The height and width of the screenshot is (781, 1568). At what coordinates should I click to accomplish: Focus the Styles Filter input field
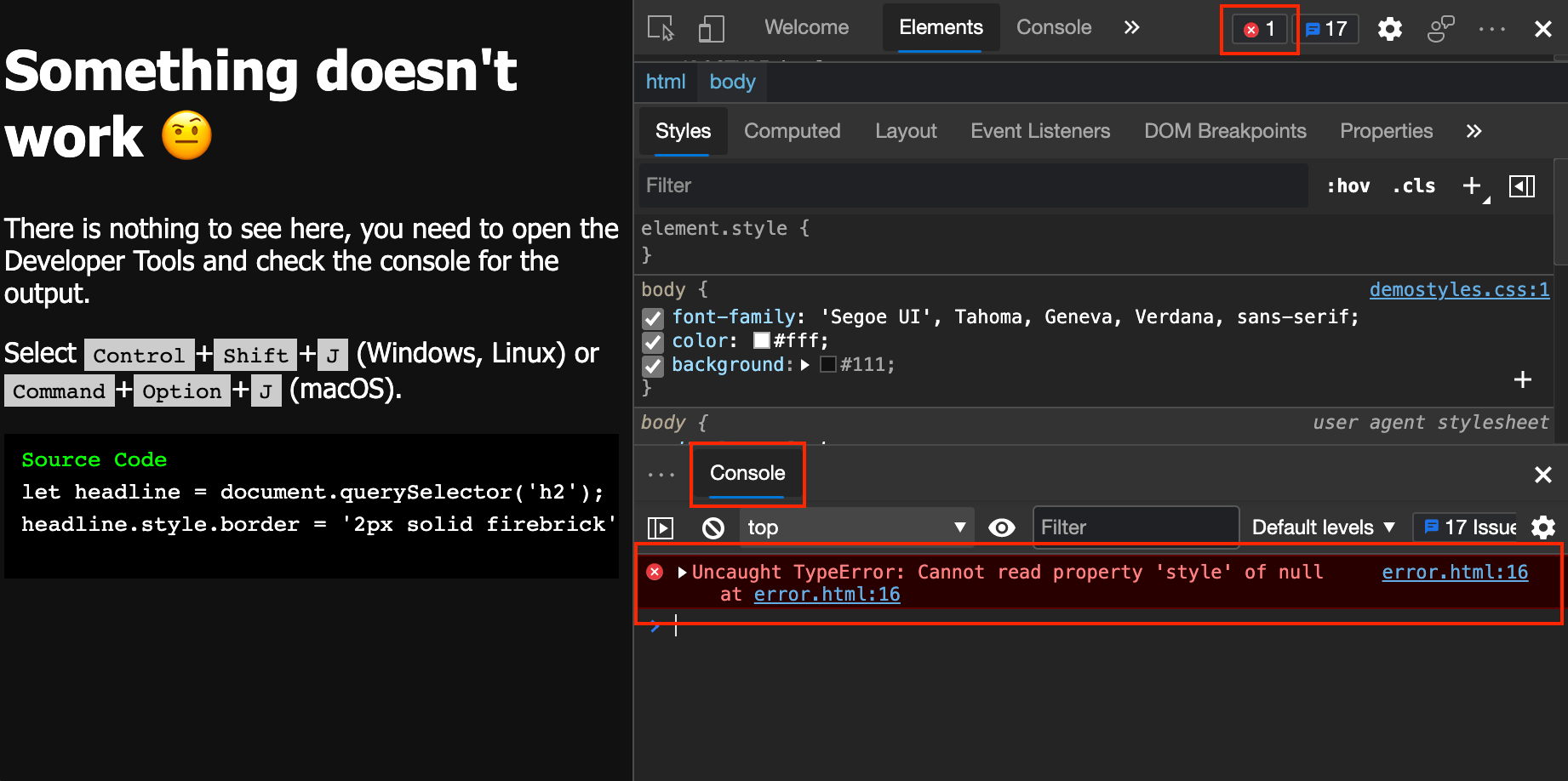click(x=973, y=186)
